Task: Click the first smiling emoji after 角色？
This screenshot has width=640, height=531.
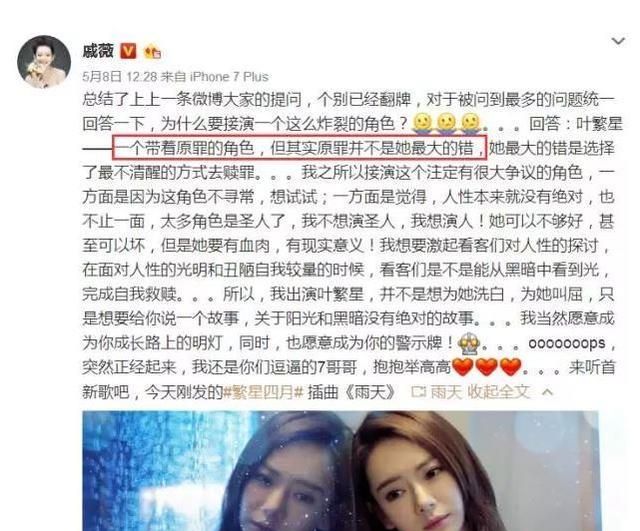Action: click(x=422, y=124)
